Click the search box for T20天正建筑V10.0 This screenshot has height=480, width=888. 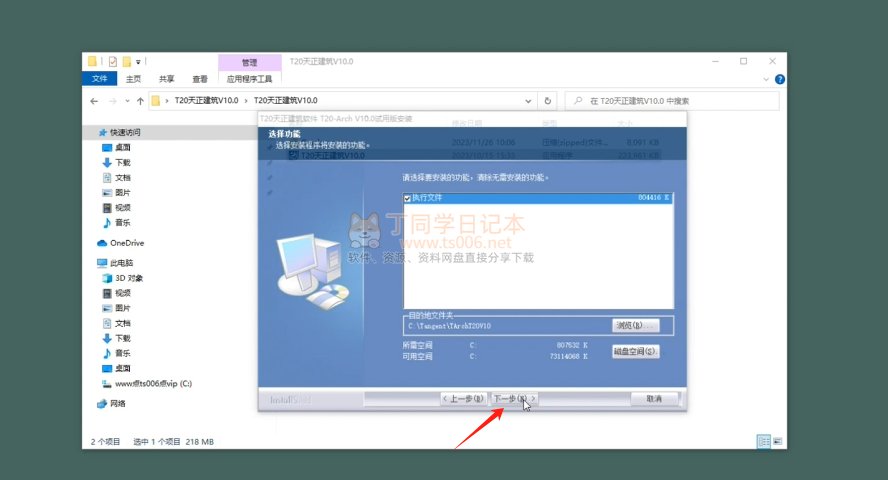pos(672,101)
